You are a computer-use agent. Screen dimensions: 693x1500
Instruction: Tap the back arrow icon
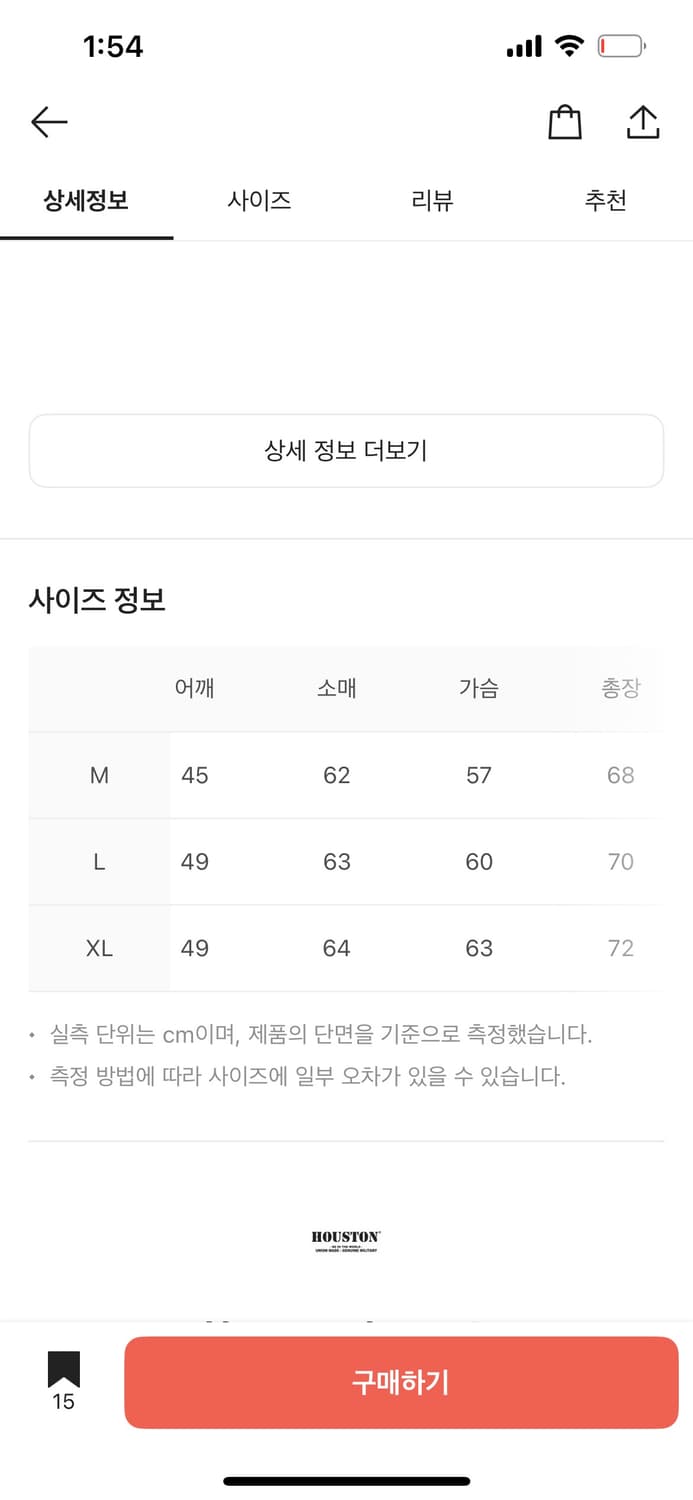pos(49,123)
